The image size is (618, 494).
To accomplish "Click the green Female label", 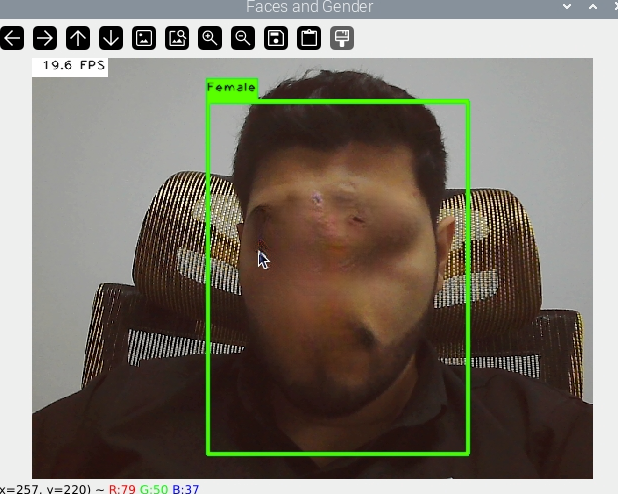I will [x=232, y=87].
